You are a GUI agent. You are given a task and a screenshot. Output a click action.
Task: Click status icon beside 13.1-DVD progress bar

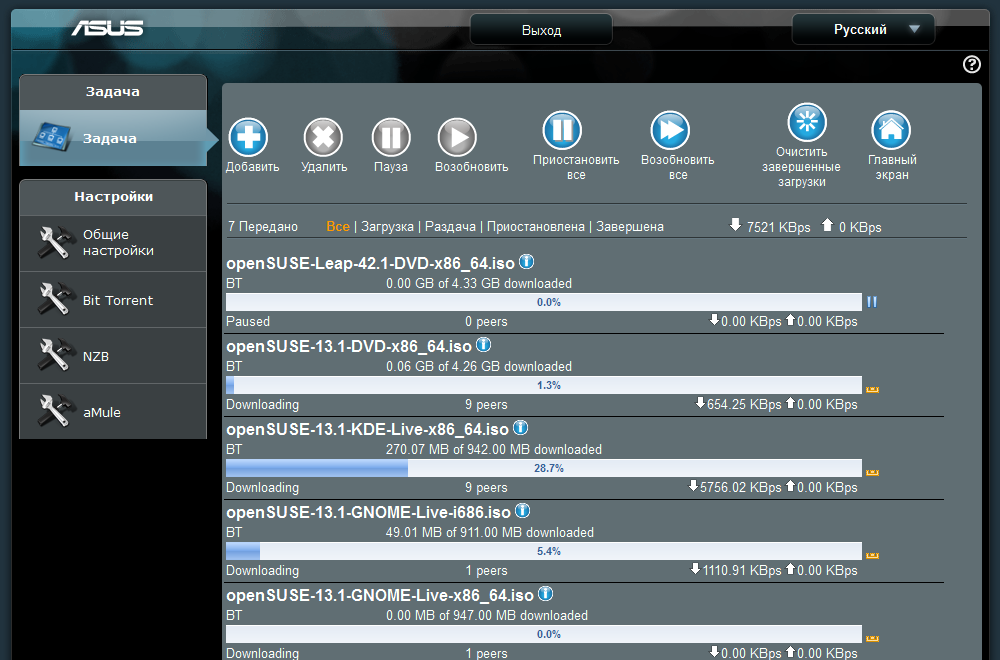point(872,388)
